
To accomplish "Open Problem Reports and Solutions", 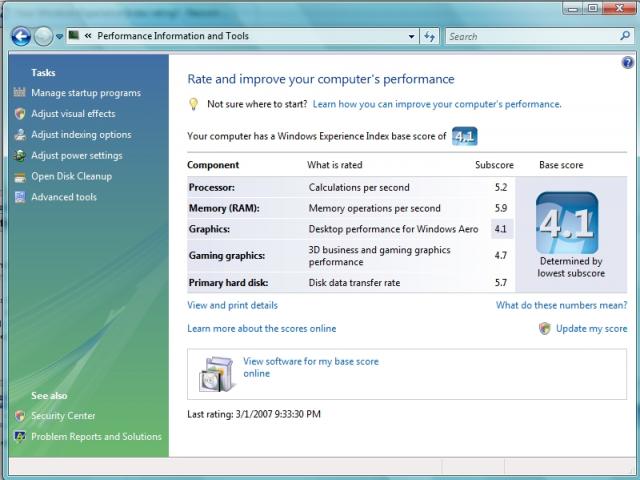I will (96, 437).
